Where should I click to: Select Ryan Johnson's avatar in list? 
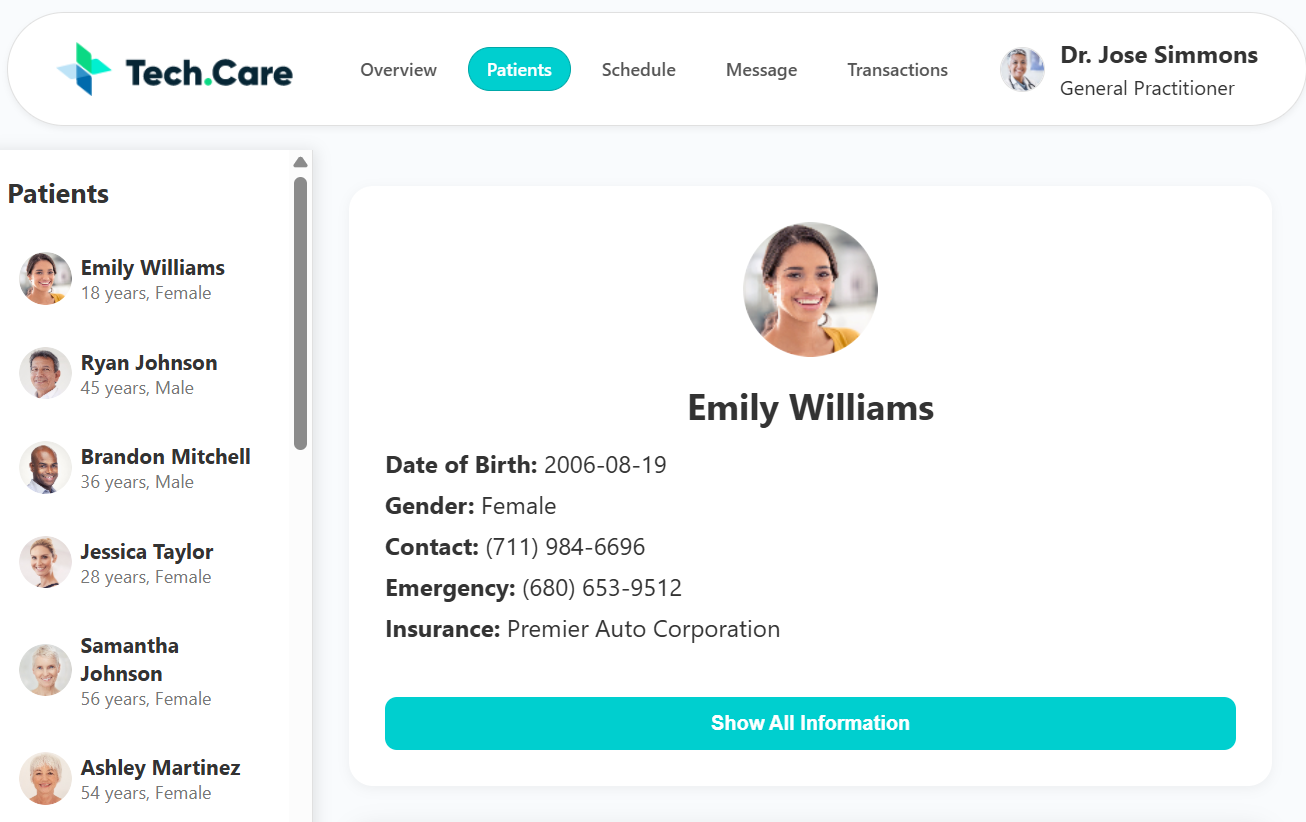(x=45, y=374)
